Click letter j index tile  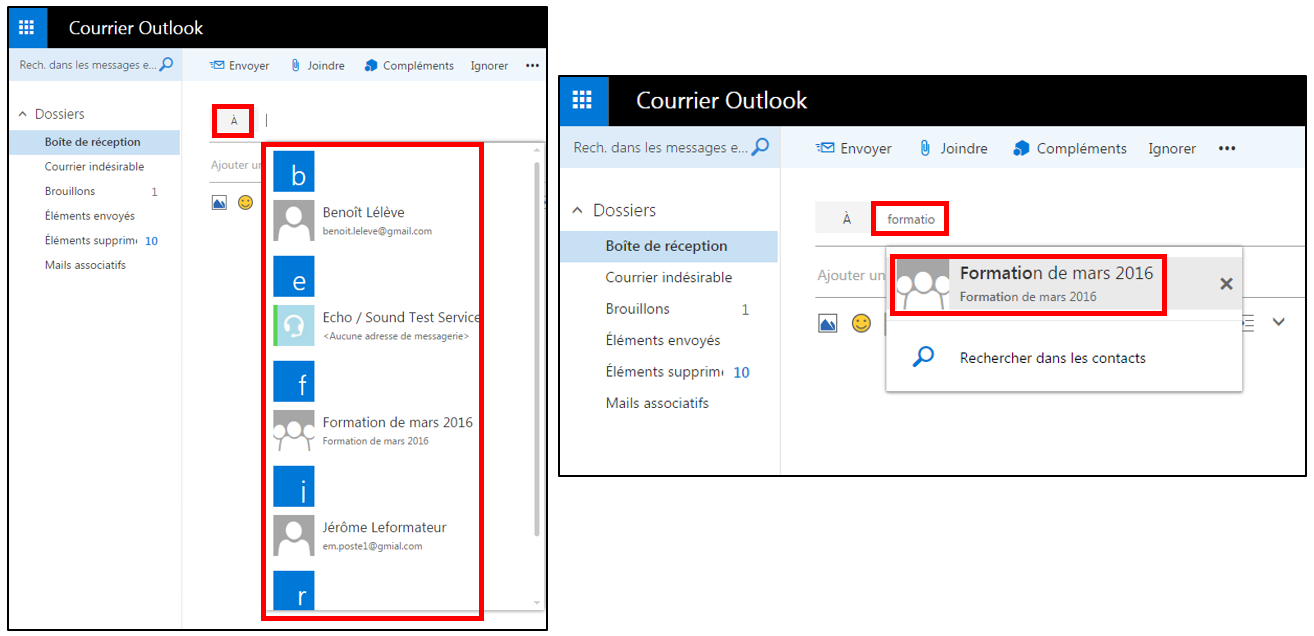tap(294, 487)
